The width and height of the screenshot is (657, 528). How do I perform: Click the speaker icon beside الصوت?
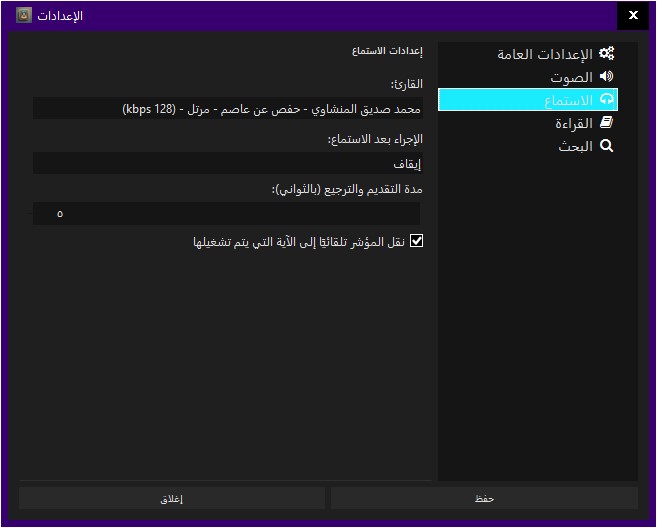click(606, 76)
